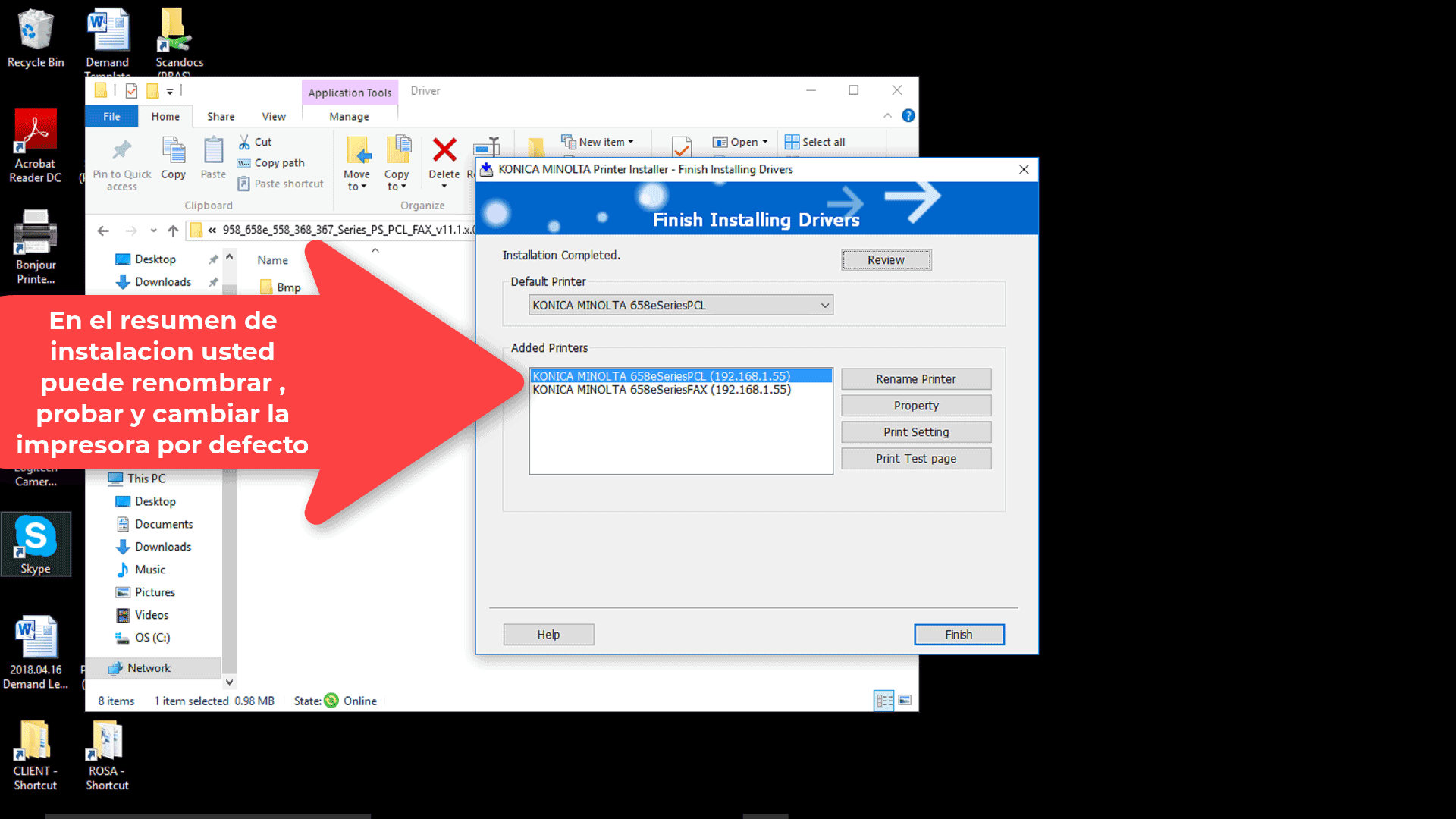The height and width of the screenshot is (819, 1456).
Task: Switch to the Share ribbon tab
Action: 221,116
